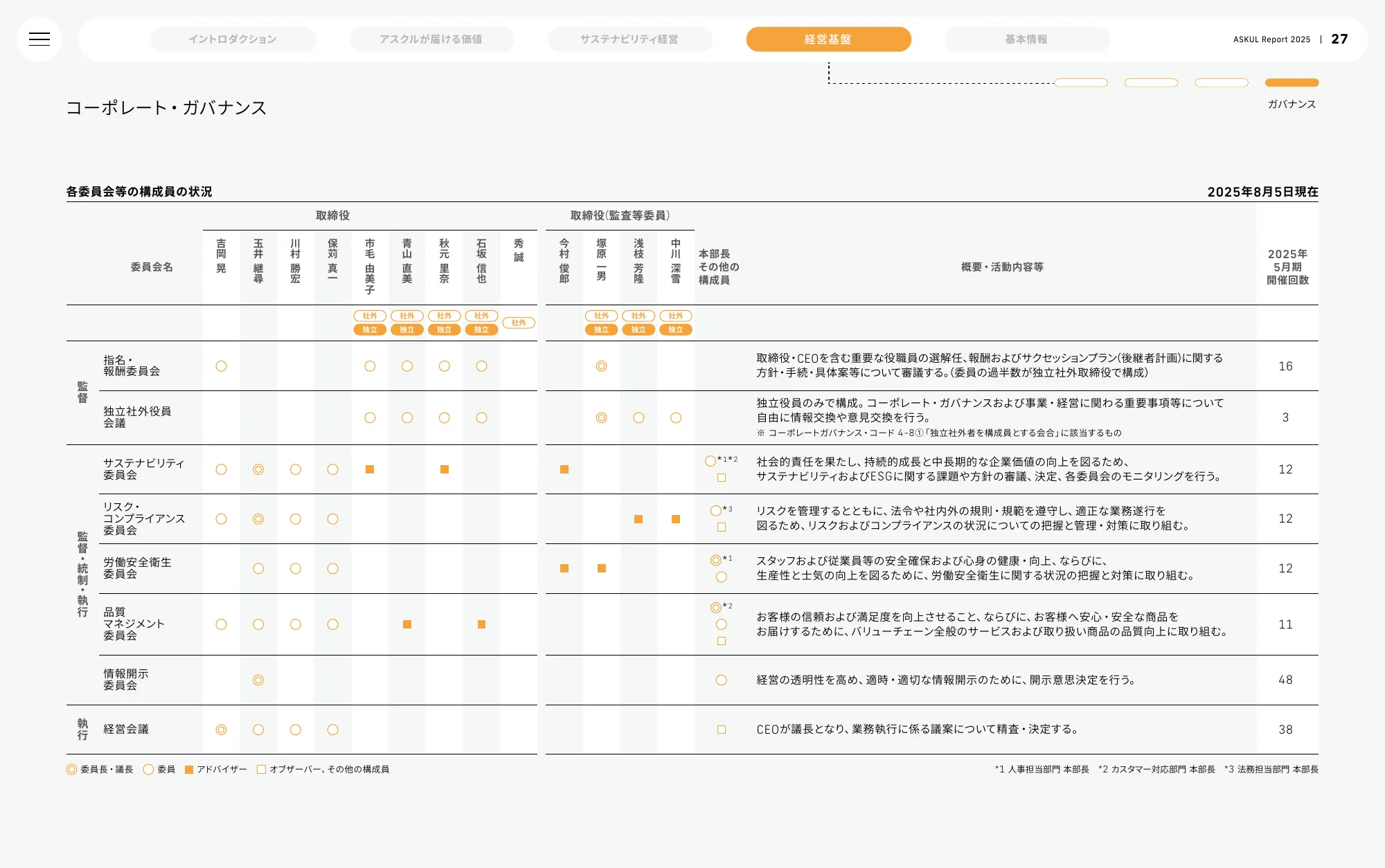
Task: Click the page number 27
Action: 1339,39
